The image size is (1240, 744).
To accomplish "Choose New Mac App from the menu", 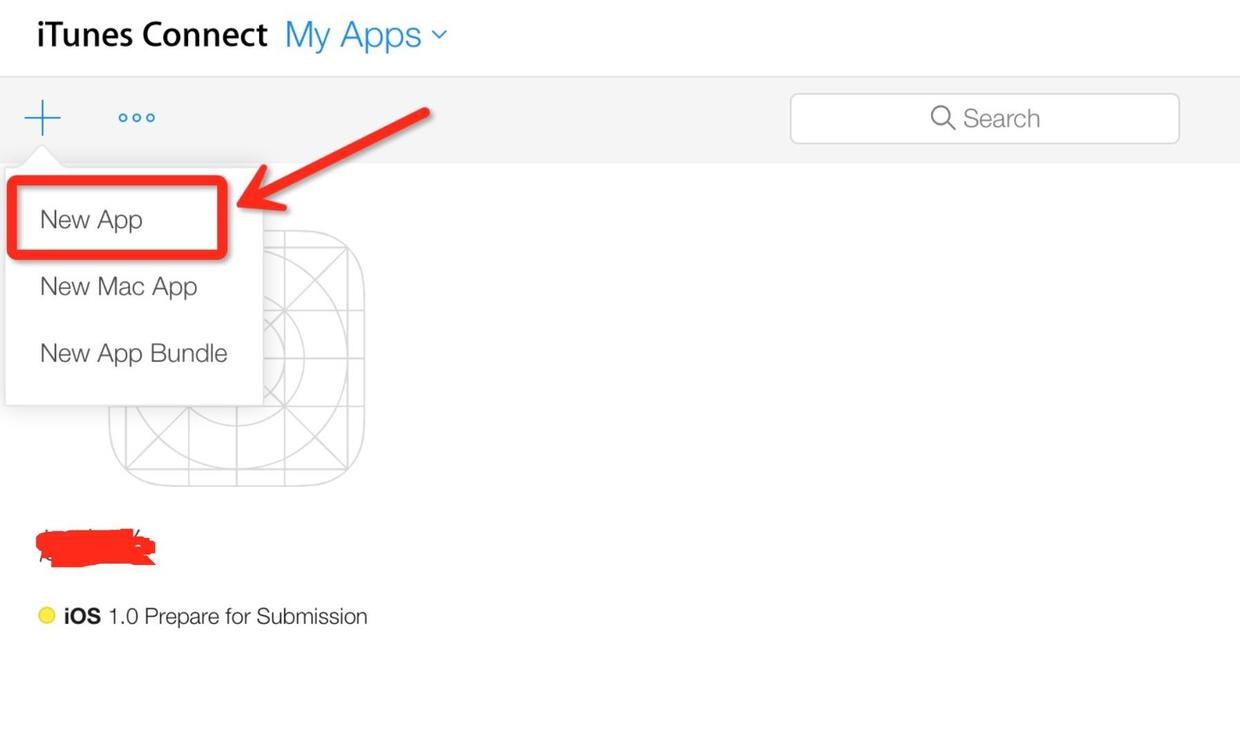I will pyautogui.click(x=118, y=287).
